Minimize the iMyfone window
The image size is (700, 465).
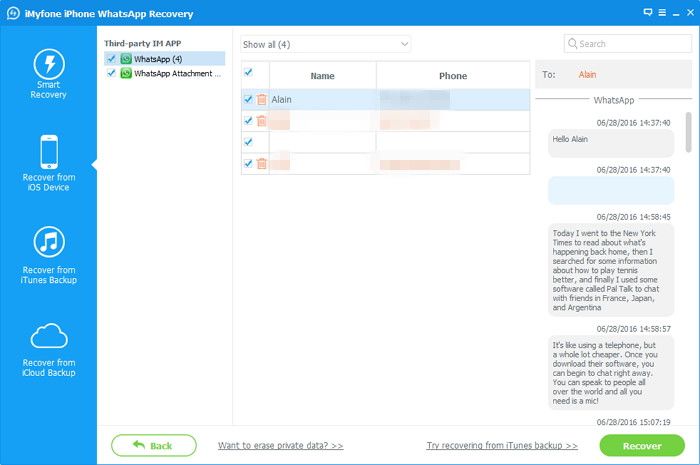point(676,13)
